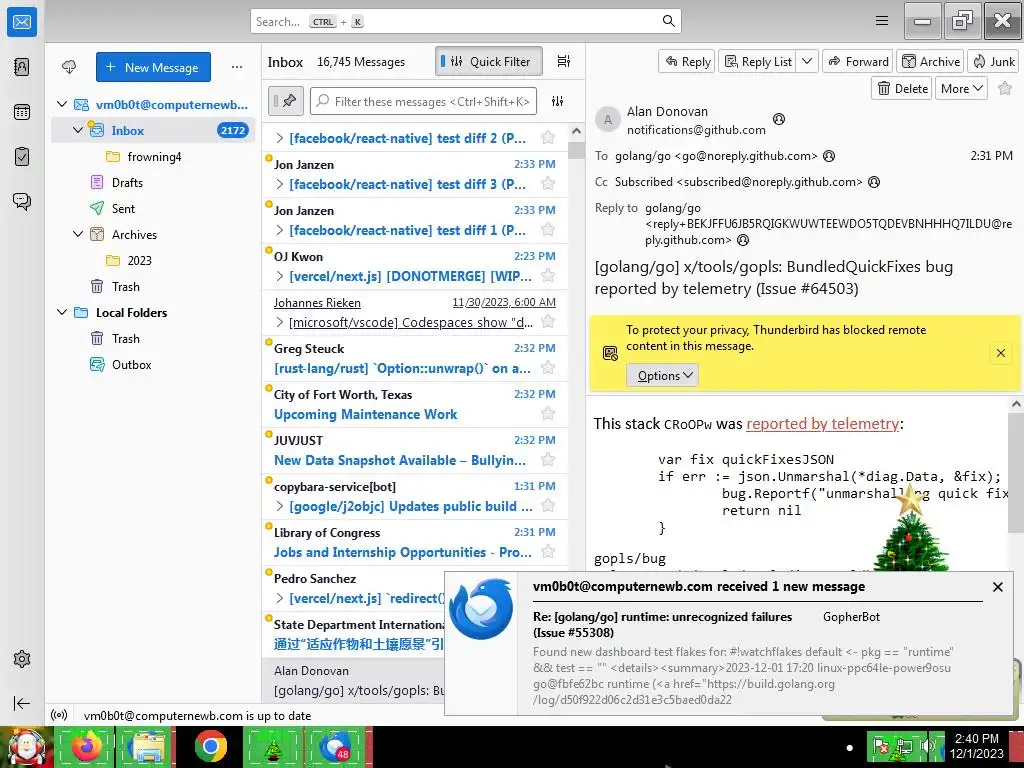The height and width of the screenshot is (768, 1024).
Task: Open Thunderbird taskbar icon
Action: (x=336, y=746)
